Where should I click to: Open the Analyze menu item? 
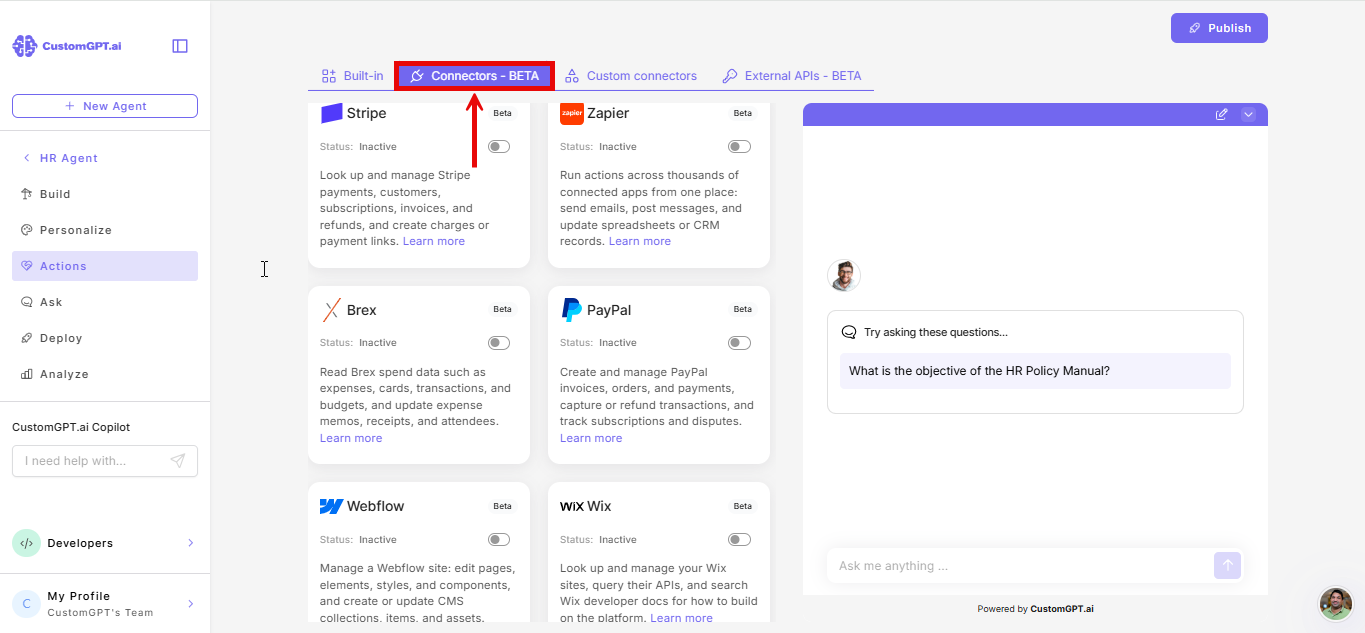pyautogui.click(x=105, y=374)
